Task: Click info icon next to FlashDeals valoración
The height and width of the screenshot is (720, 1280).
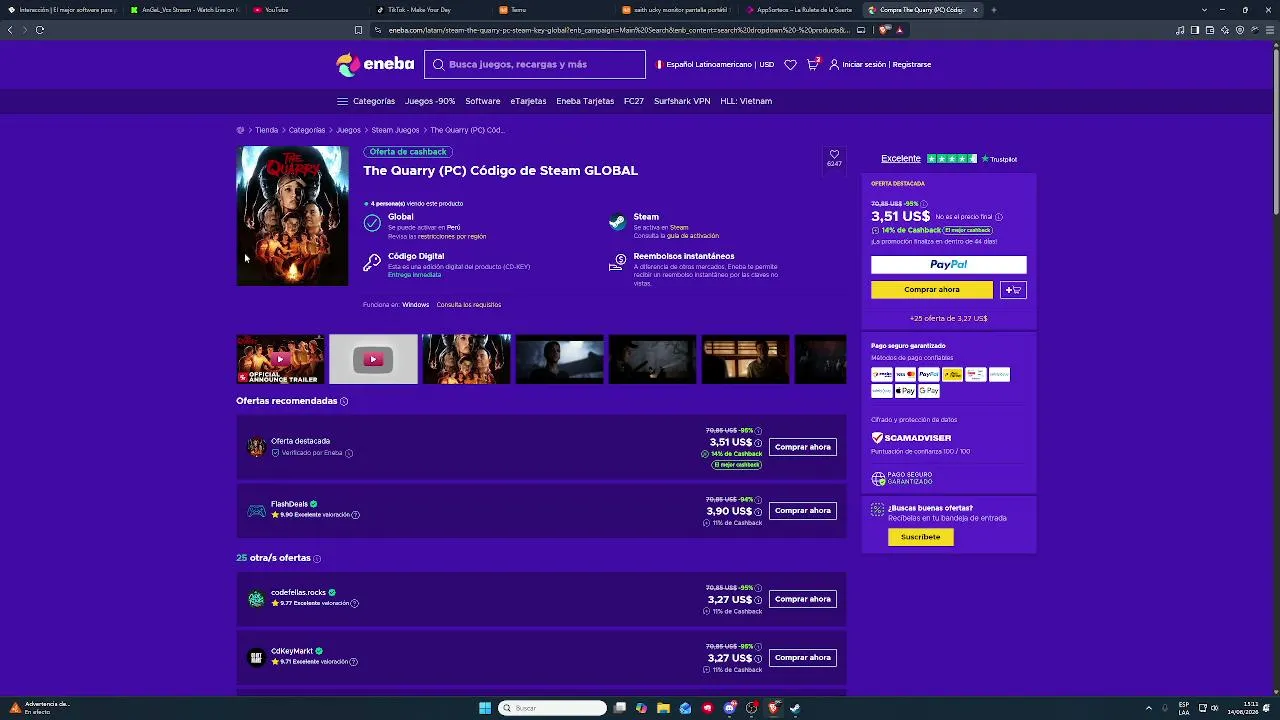Action: click(x=355, y=515)
